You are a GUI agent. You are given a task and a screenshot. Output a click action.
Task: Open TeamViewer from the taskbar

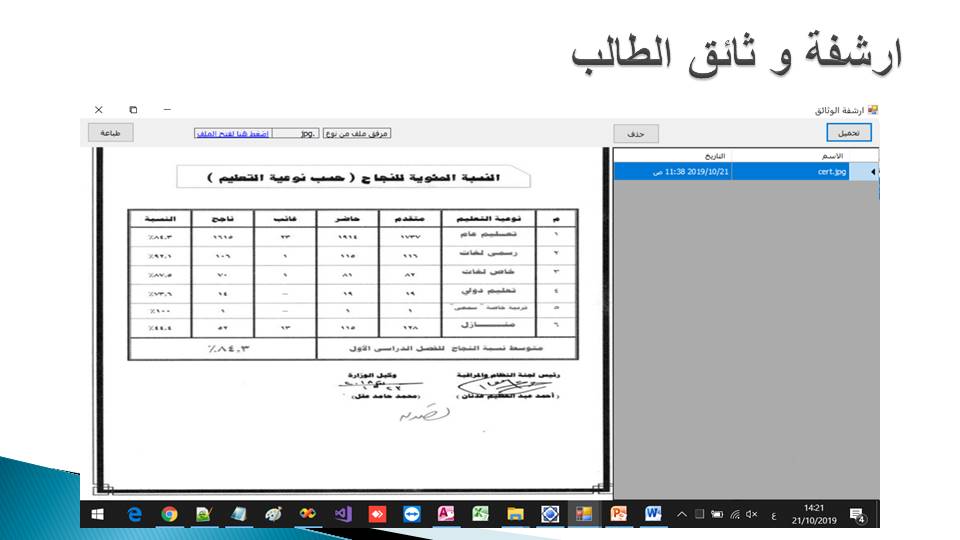coord(412,514)
